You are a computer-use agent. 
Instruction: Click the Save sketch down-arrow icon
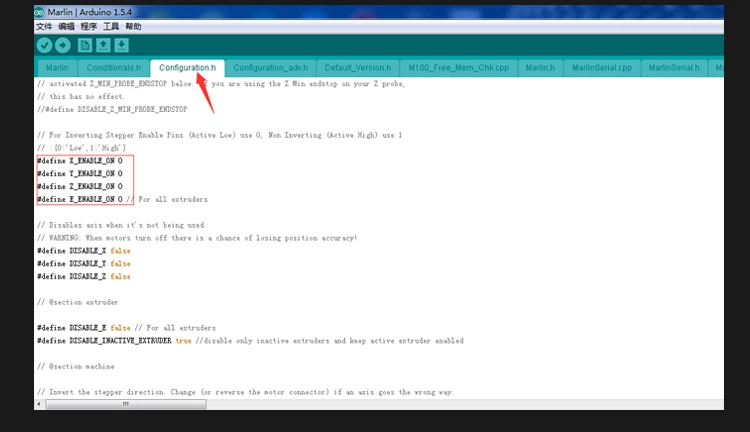coord(121,45)
